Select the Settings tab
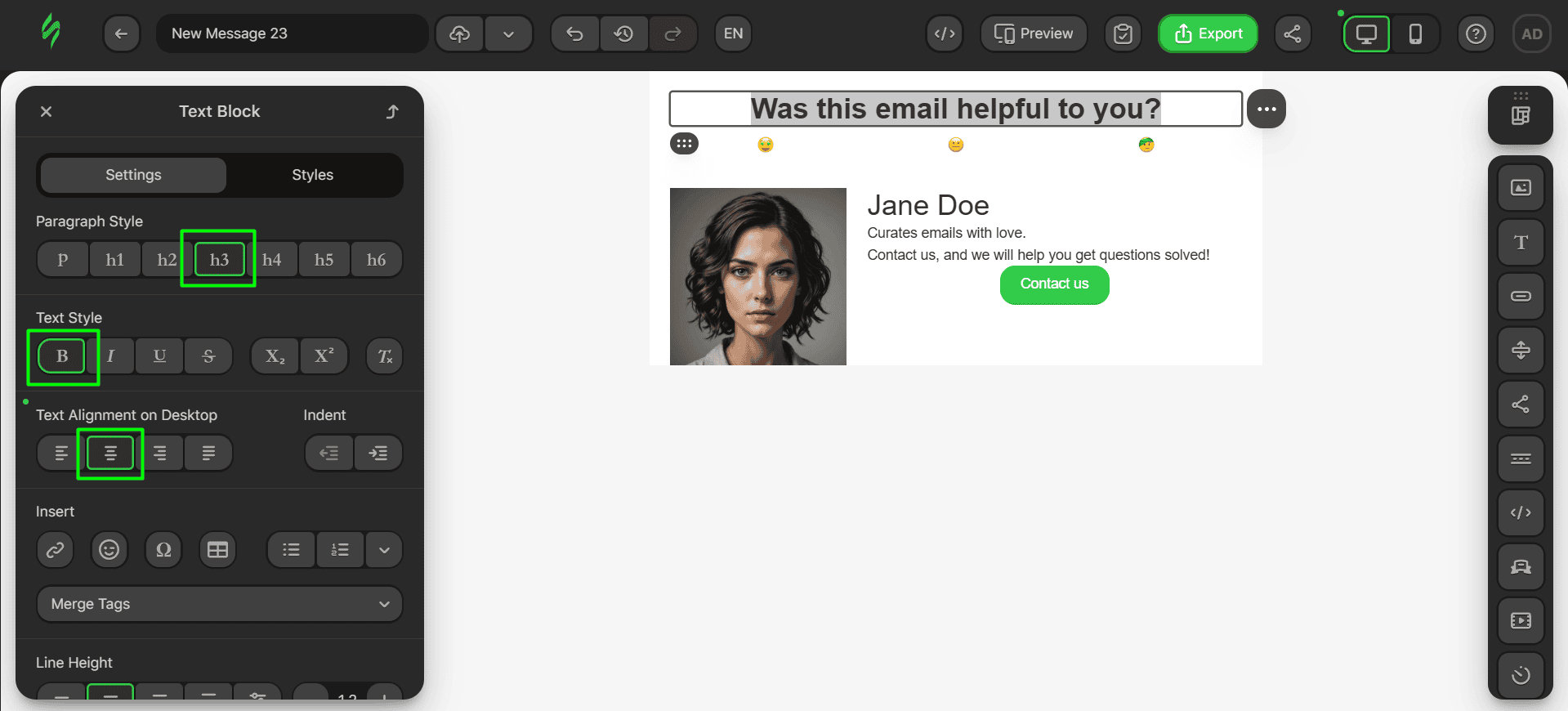1568x711 pixels. point(133,175)
